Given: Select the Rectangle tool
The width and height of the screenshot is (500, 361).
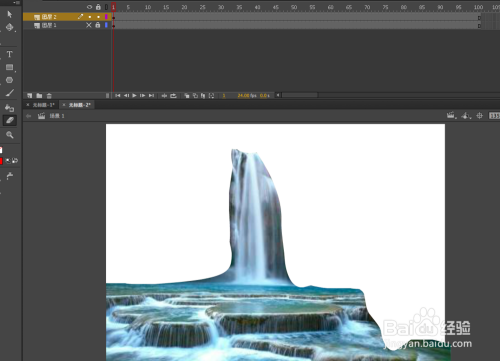Looking at the screenshot, I should click(9, 67).
